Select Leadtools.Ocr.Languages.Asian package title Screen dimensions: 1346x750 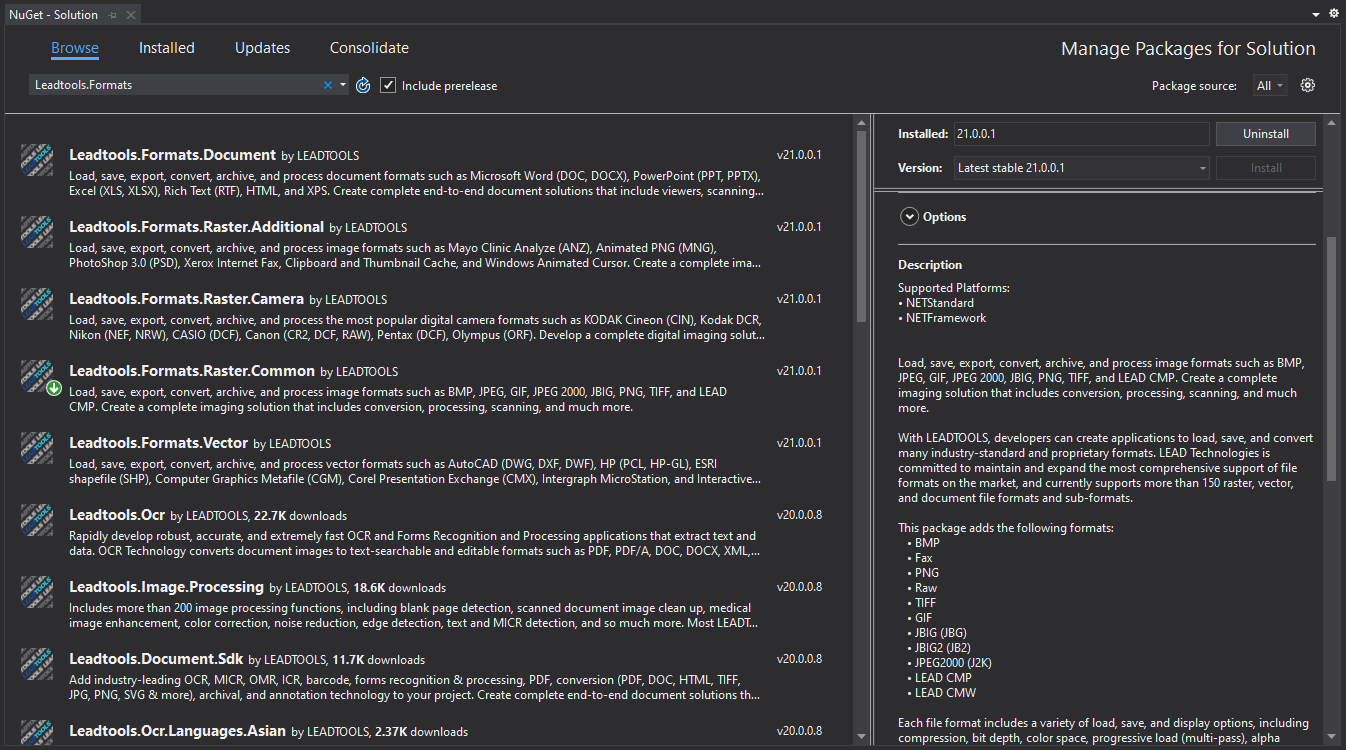point(177,731)
